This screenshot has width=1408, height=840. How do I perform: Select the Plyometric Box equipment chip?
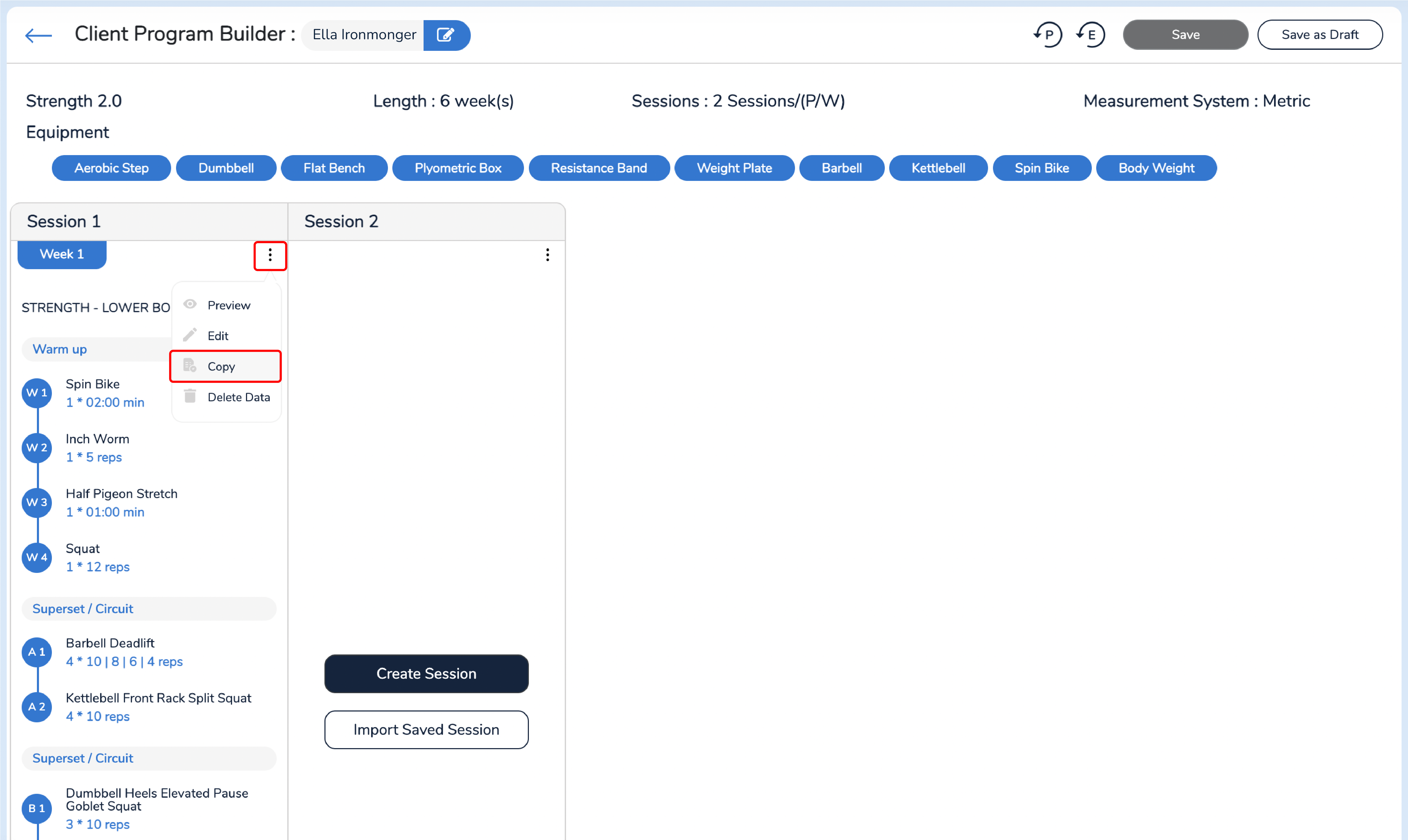point(458,168)
